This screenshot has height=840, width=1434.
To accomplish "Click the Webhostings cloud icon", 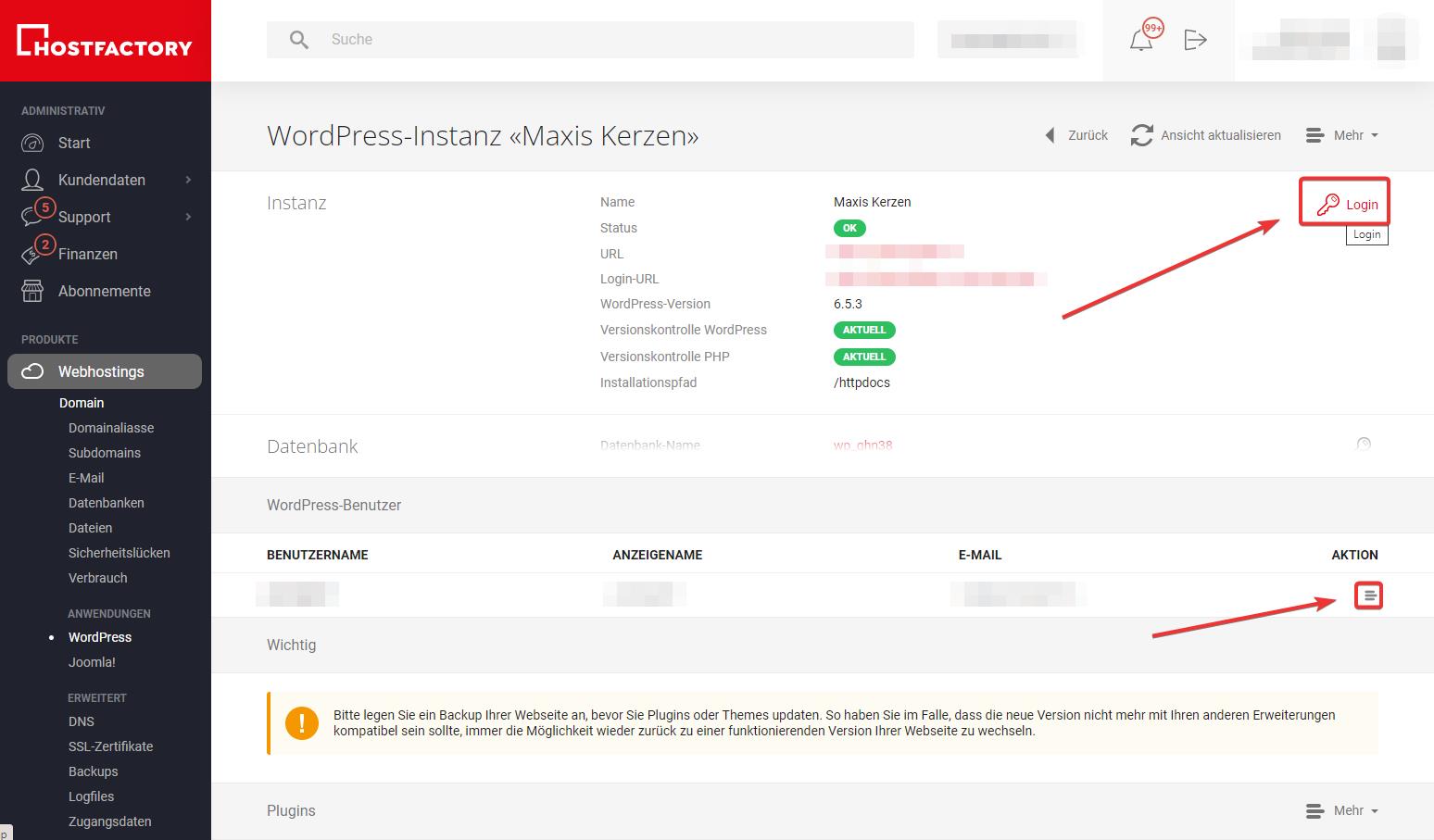I will coord(32,371).
